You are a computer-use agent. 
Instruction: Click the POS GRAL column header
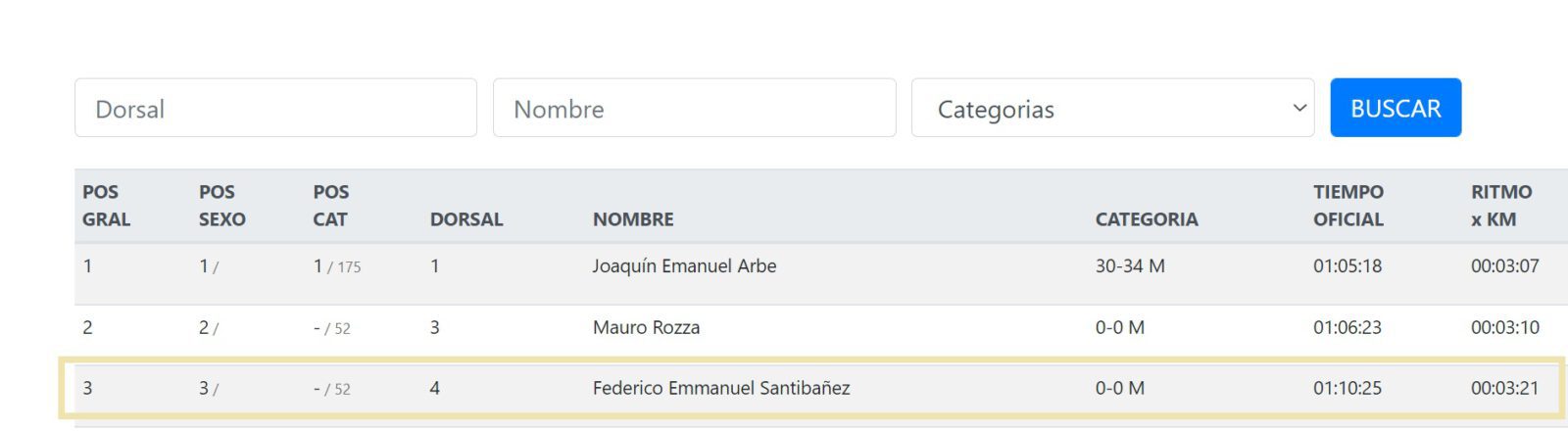coord(106,206)
